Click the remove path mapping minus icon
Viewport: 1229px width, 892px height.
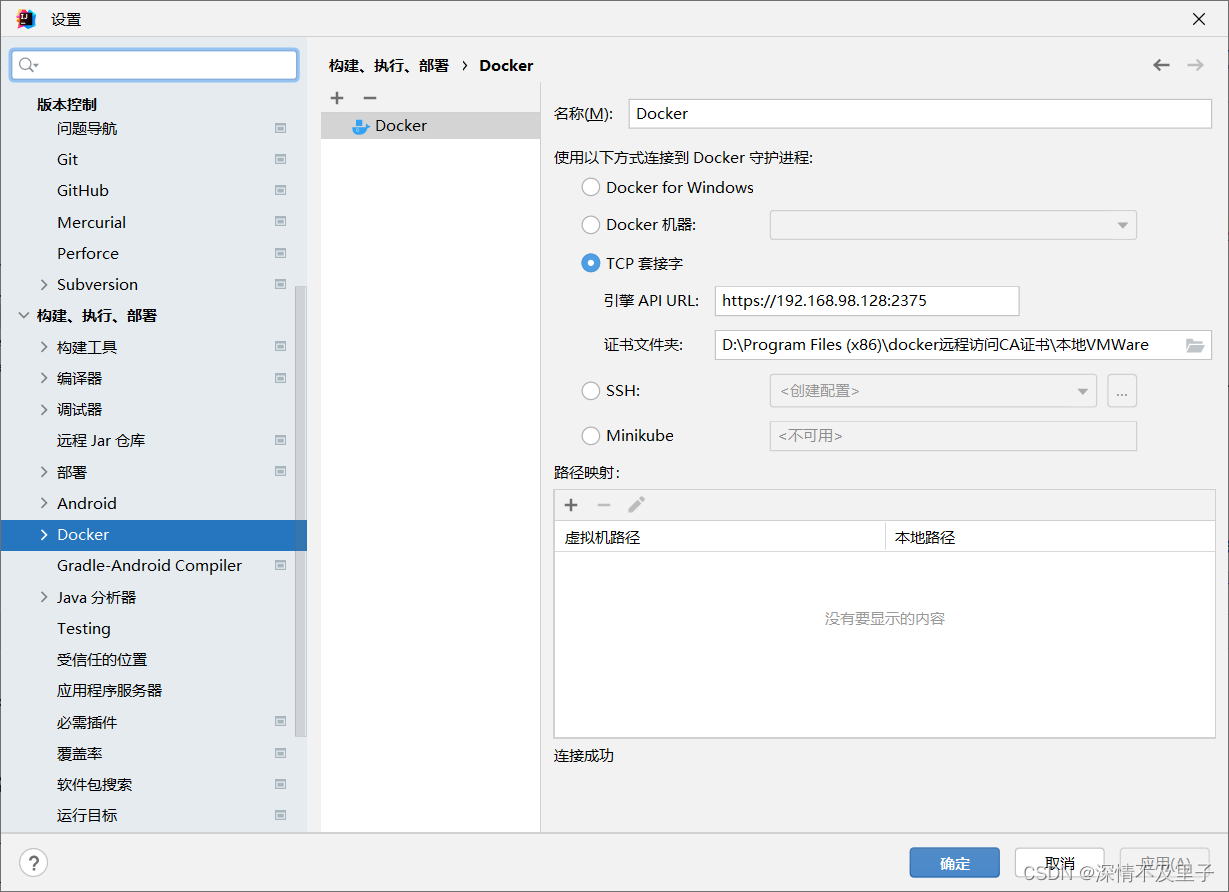point(604,505)
